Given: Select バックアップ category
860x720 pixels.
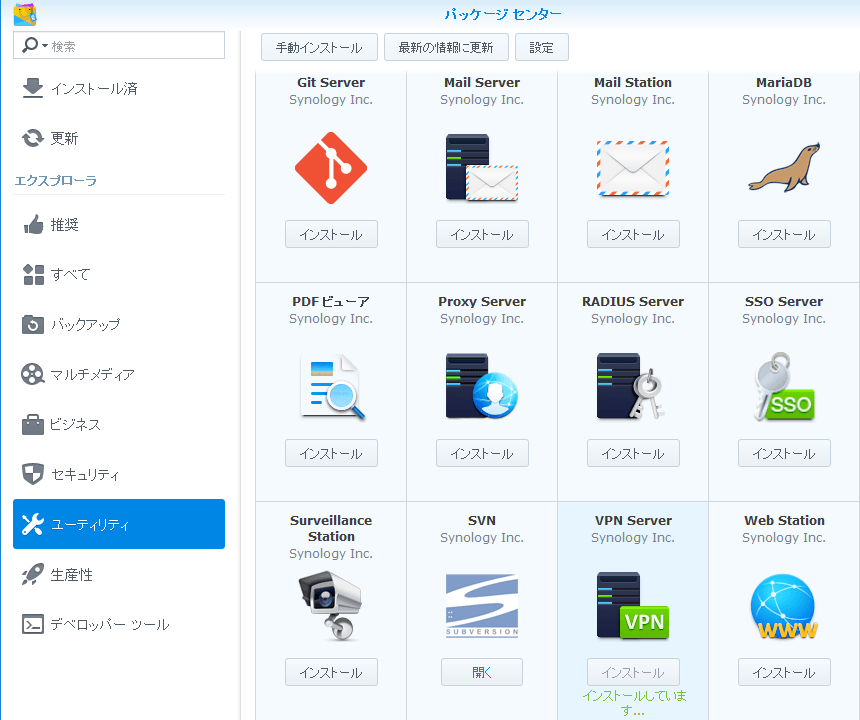Looking at the screenshot, I should tap(119, 324).
